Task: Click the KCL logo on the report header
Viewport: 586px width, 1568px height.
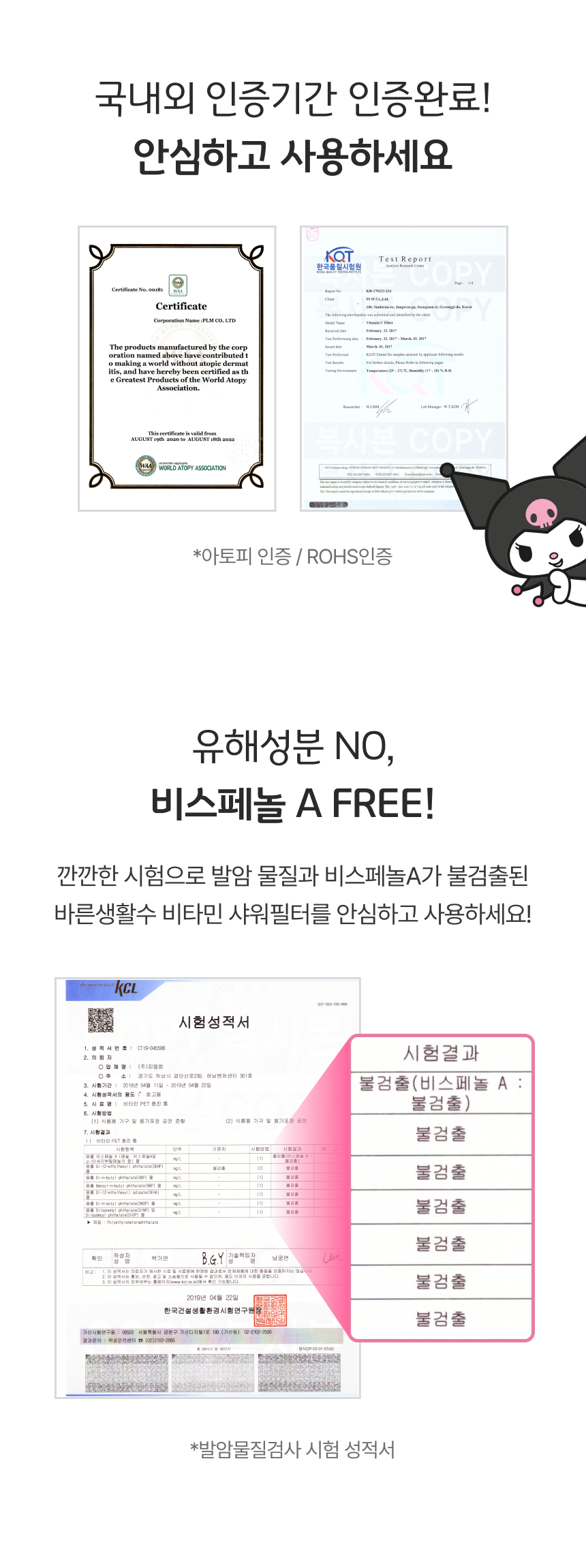Action: coord(126,988)
